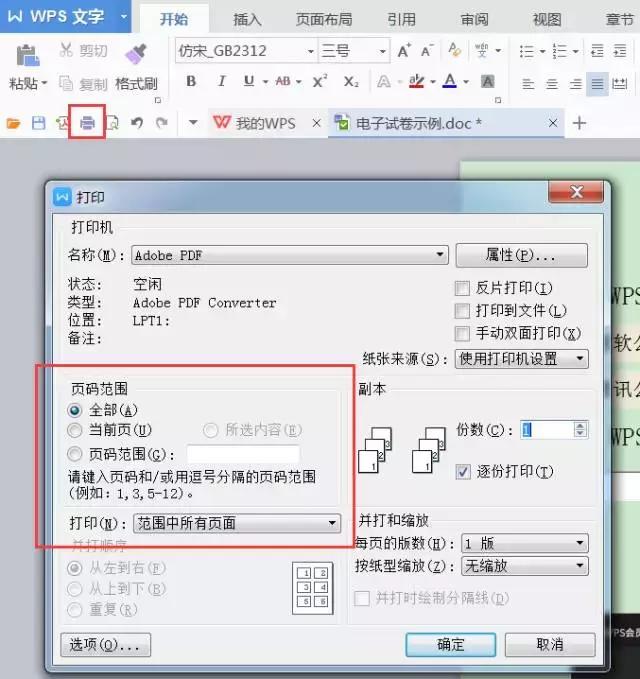Viewport: 640px width, 679px height.
Task: Open the printer name Adobe PDF dropdown
Action: point(290,255)
